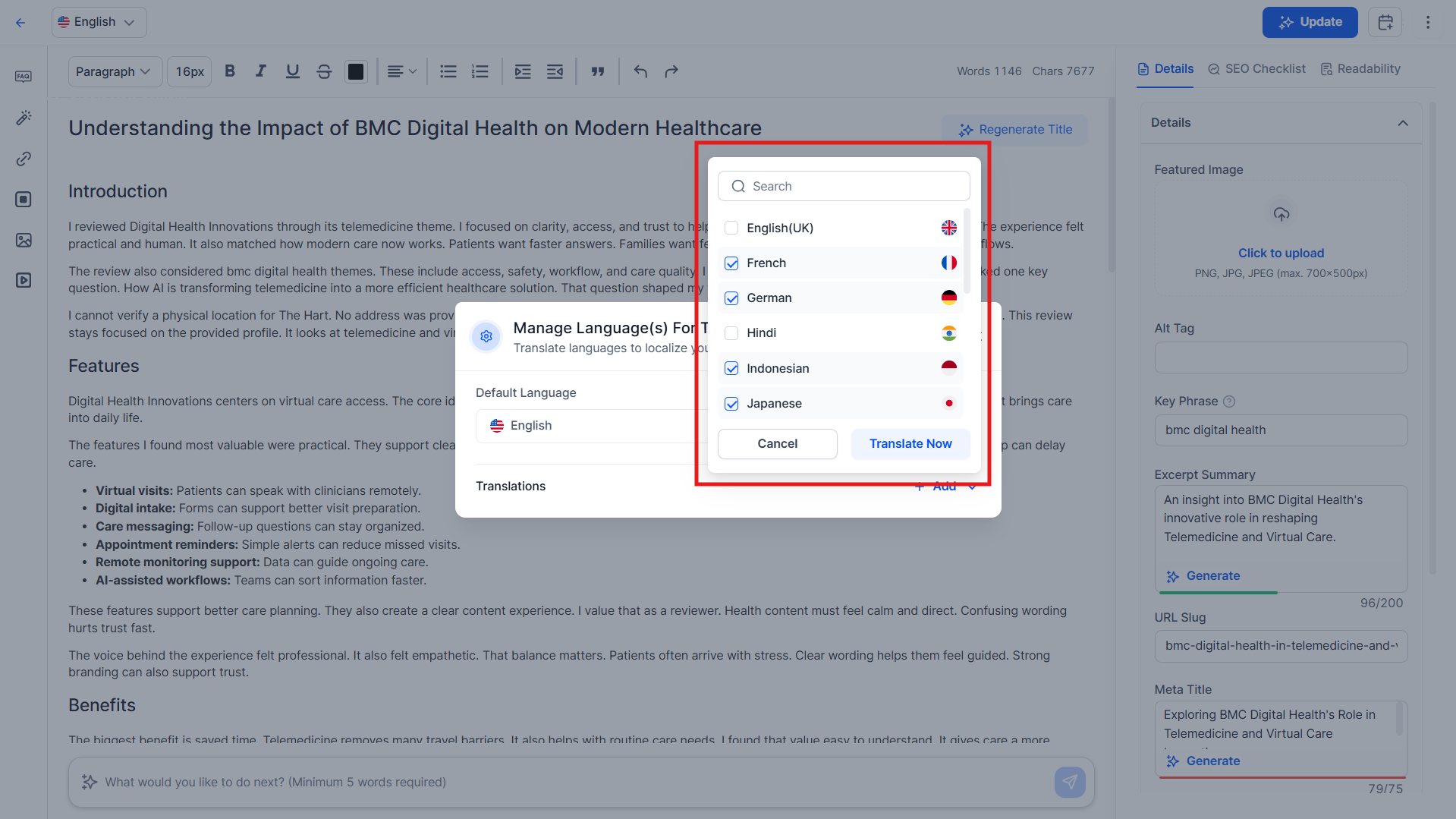This screenshot has width=1456, height=819.
Task: Click the Alt Tag input field
Action: click(x=1281, y=358)
